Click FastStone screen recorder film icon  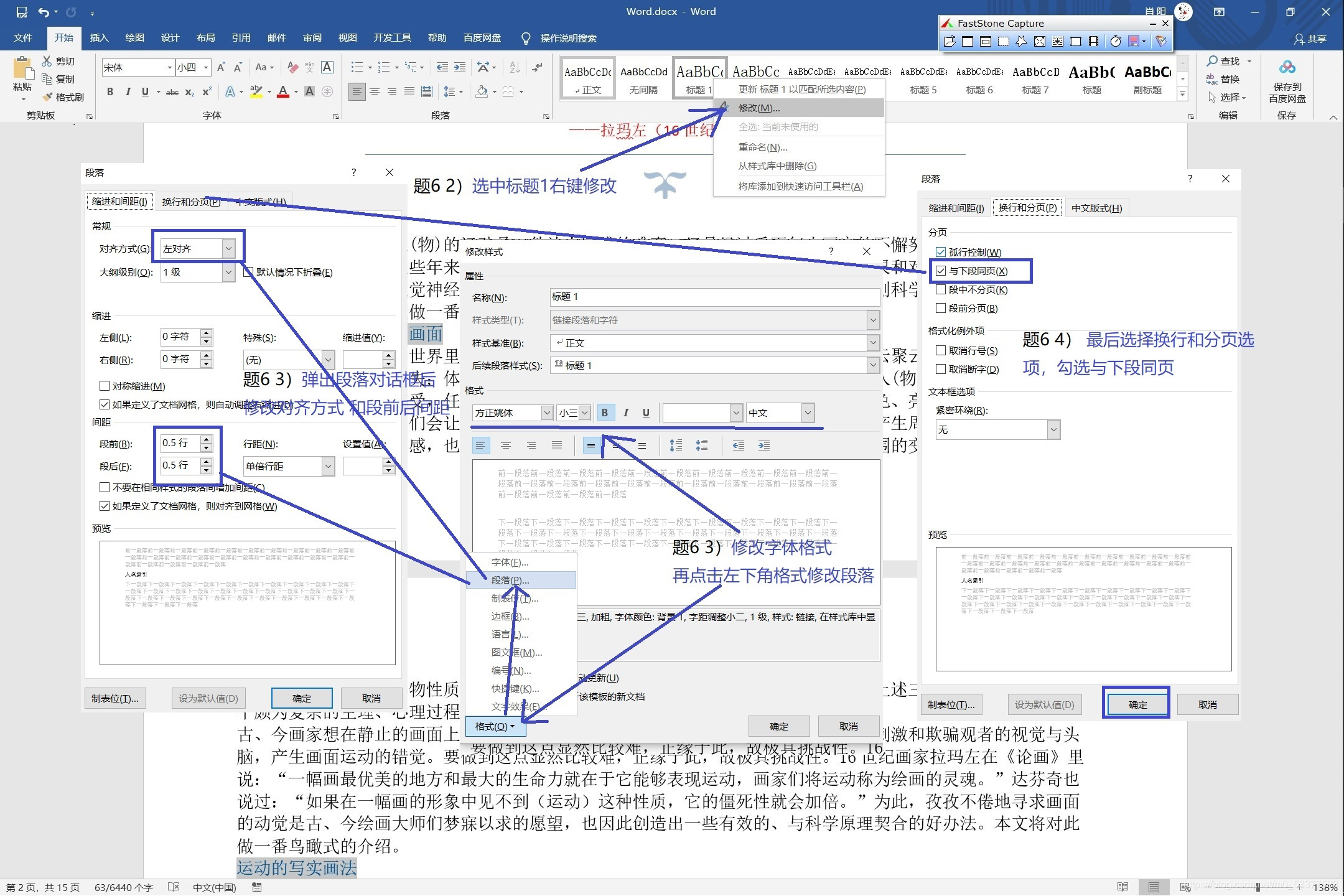point(1093,41)
